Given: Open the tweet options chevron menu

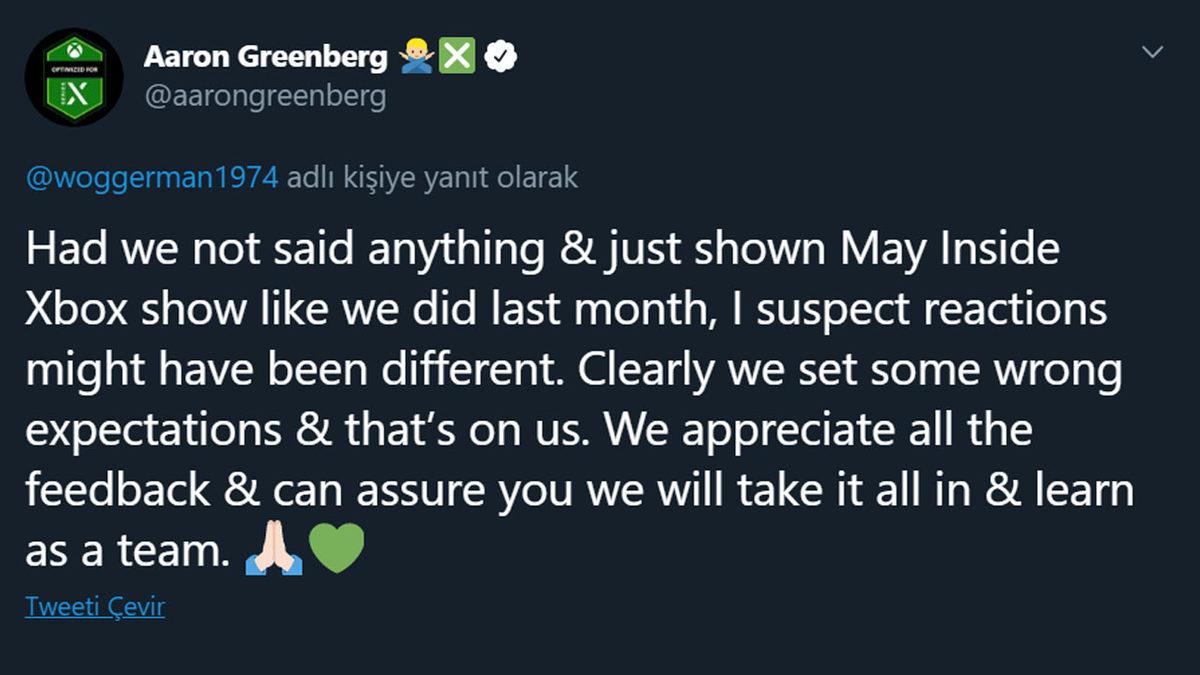Looking at the screenshot, I should pyautogui.click(x=1152, y=52).
